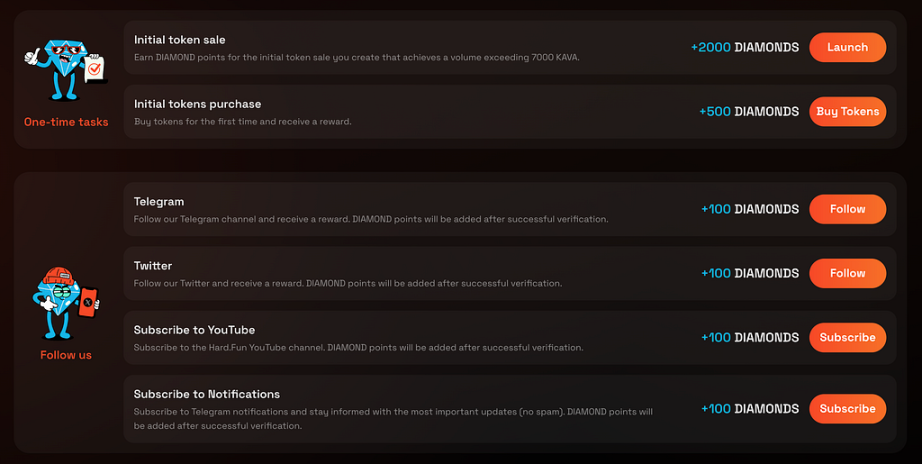This screenshot has height=464, width=922.
Task: Click the Telegram task heading
Action: coord(159,201)
